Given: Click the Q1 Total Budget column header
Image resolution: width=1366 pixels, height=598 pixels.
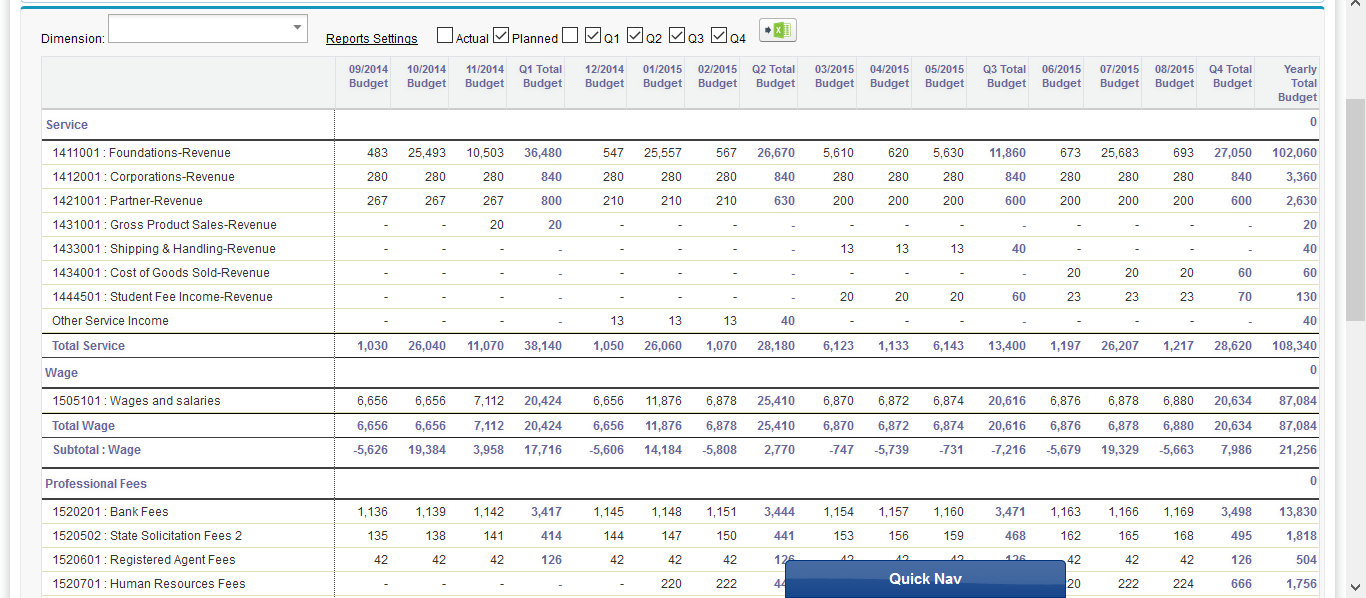Looking at the screenshot, I should tap(540, 77).
